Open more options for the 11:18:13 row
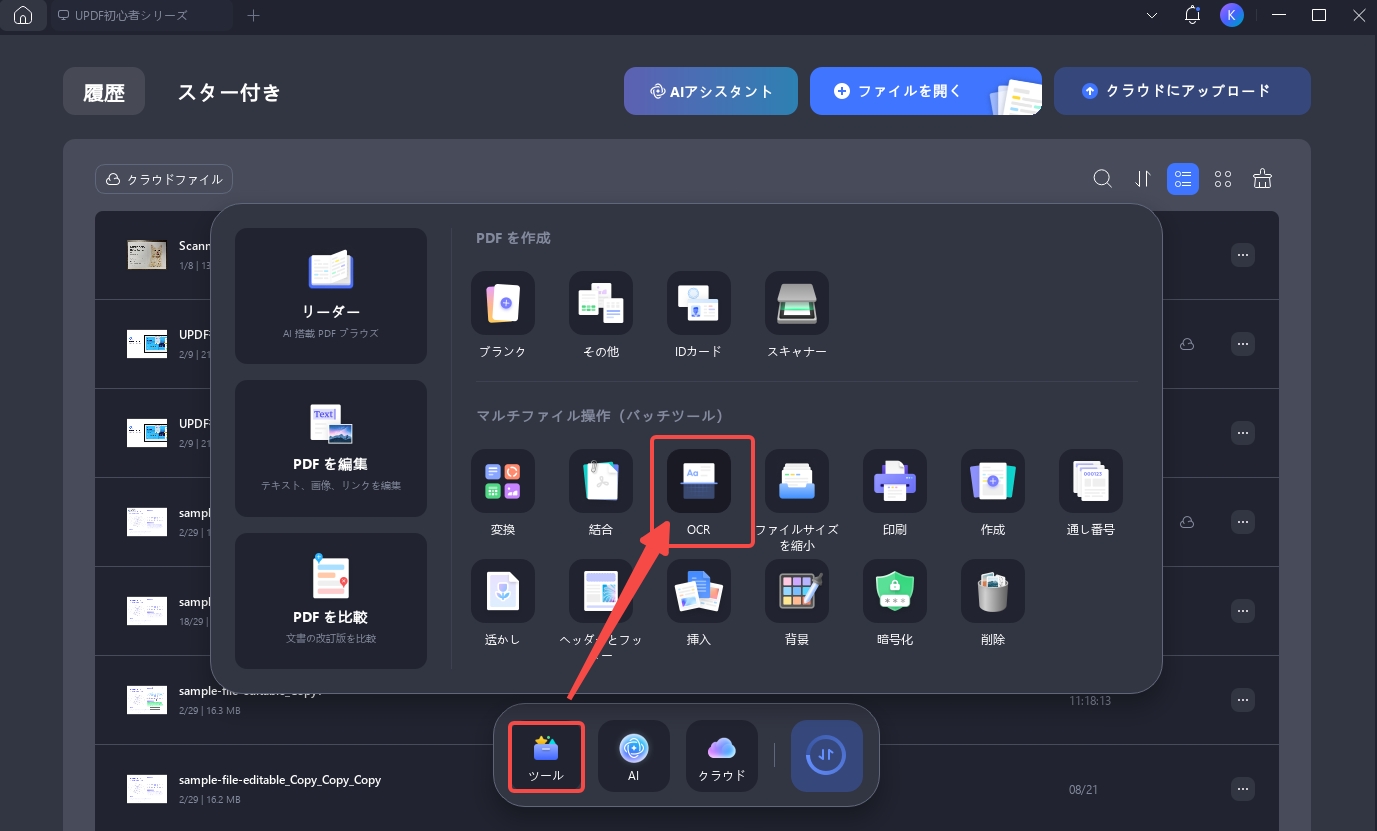 [1243, 700]
